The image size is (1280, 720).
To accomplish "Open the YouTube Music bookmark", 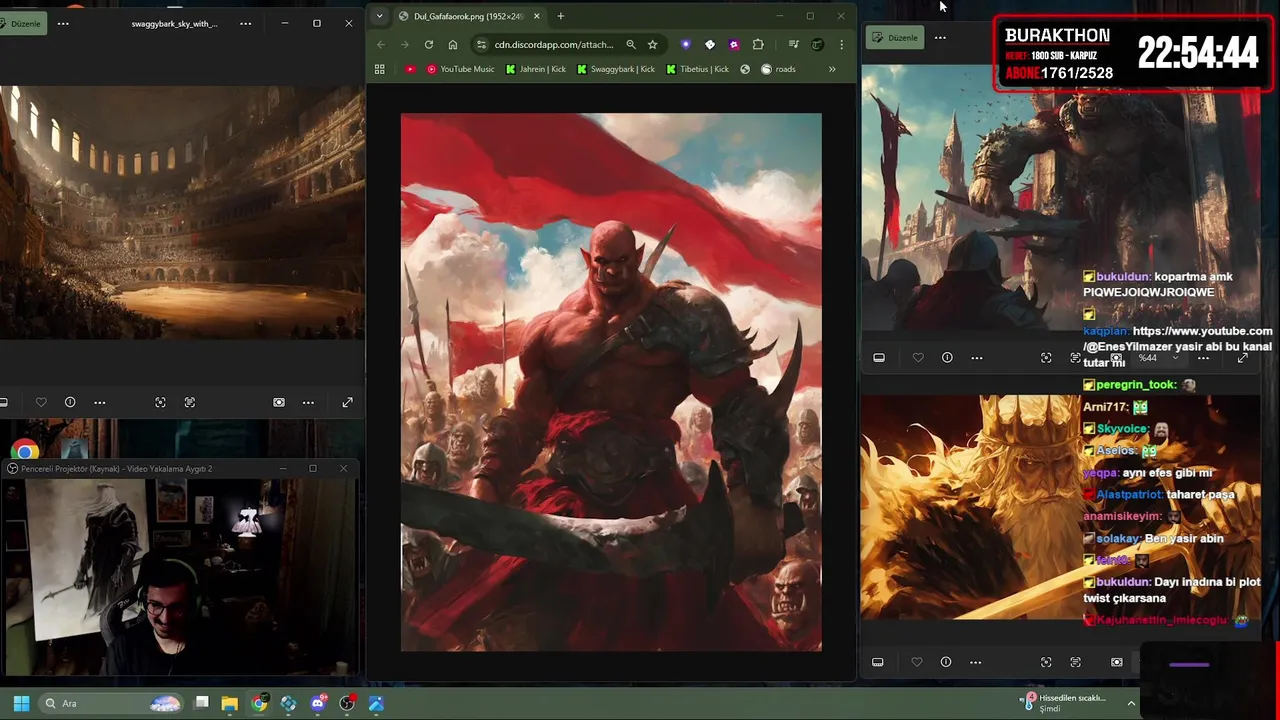I will click(x=461, y=69).
